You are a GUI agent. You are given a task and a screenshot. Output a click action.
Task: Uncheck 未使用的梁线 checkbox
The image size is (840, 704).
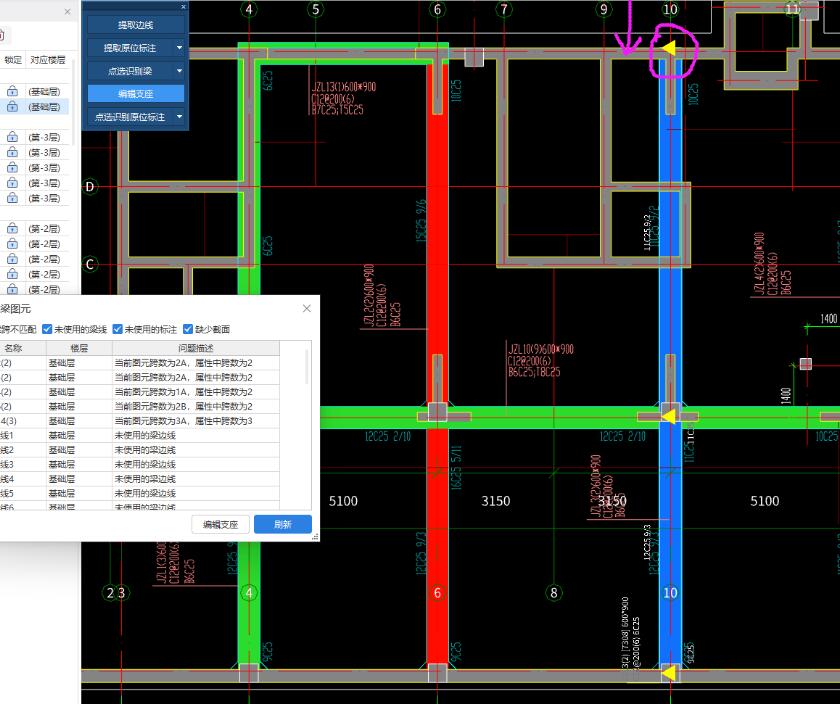(47, 329)
